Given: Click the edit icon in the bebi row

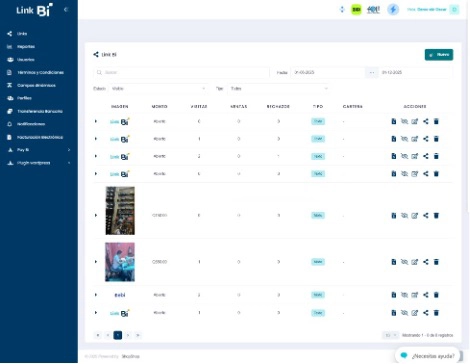Looking at the screenshot, I should [415, 295].
